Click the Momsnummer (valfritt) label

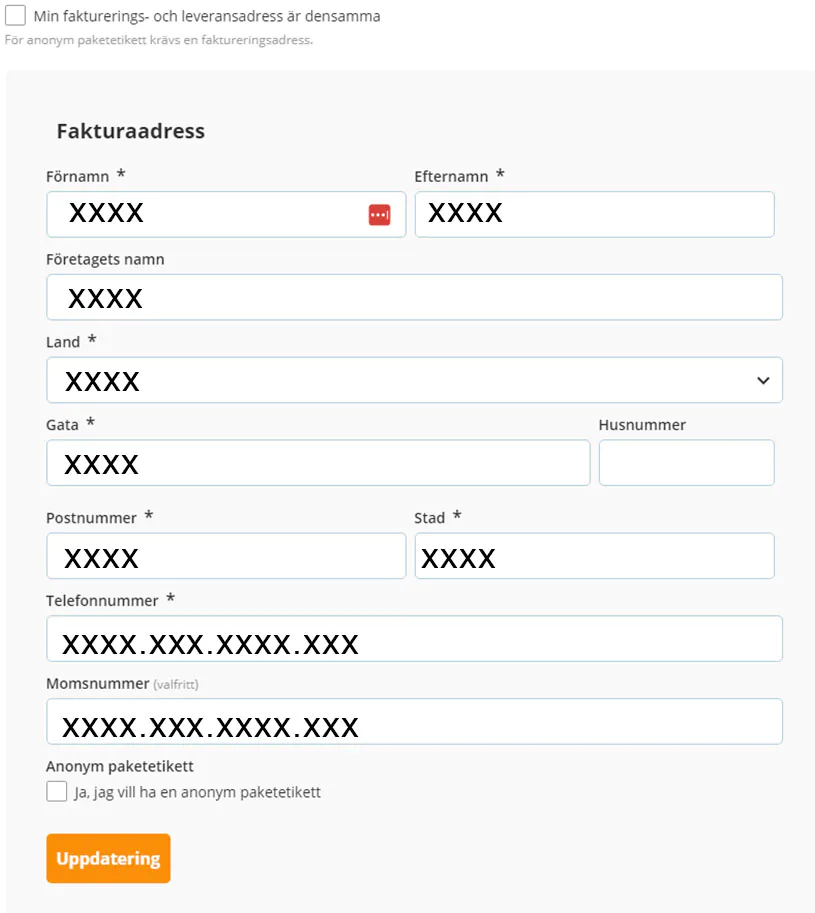[x=122, y=684]
